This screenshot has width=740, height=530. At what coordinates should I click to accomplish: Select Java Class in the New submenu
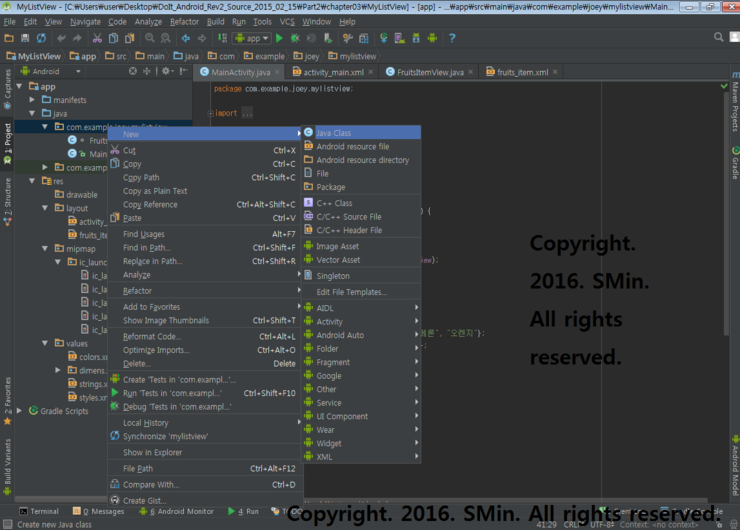[x=361, y=133]
